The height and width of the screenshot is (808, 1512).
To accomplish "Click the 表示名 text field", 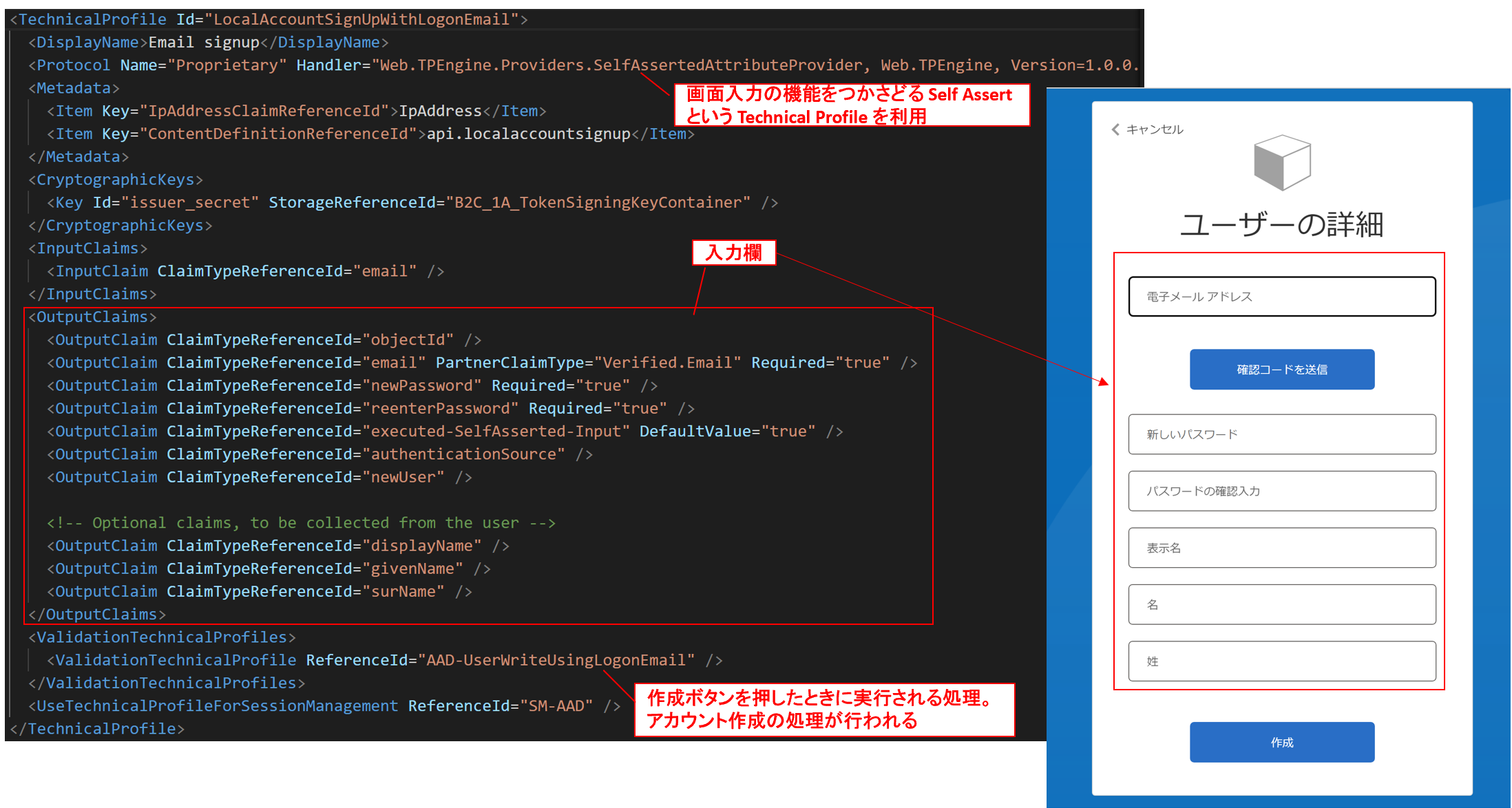I will point(1281,548).
